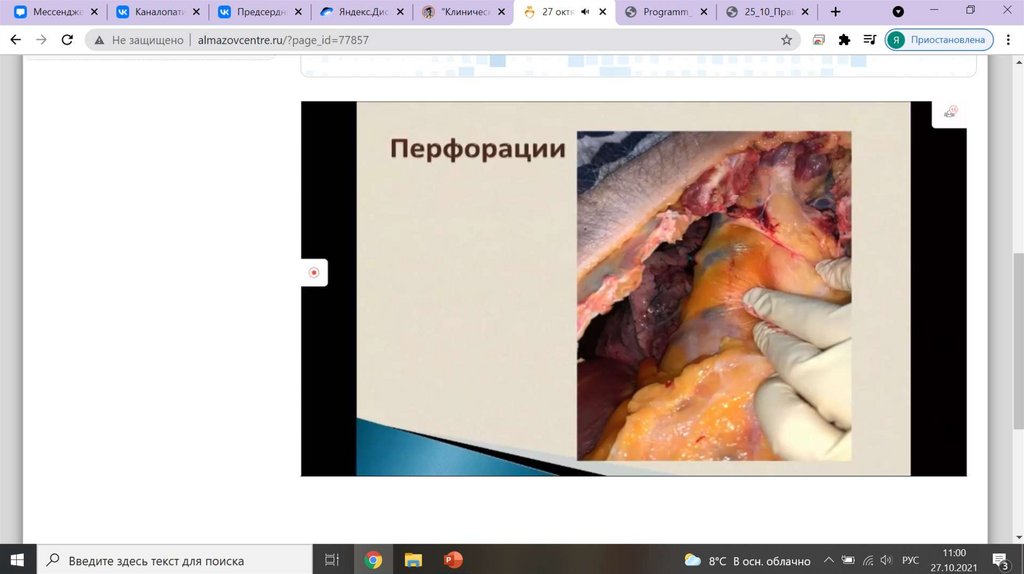The width and height of the screenshot is (1024, 574).
Task: Show the Не защищено site info
Action: (138, 40)
